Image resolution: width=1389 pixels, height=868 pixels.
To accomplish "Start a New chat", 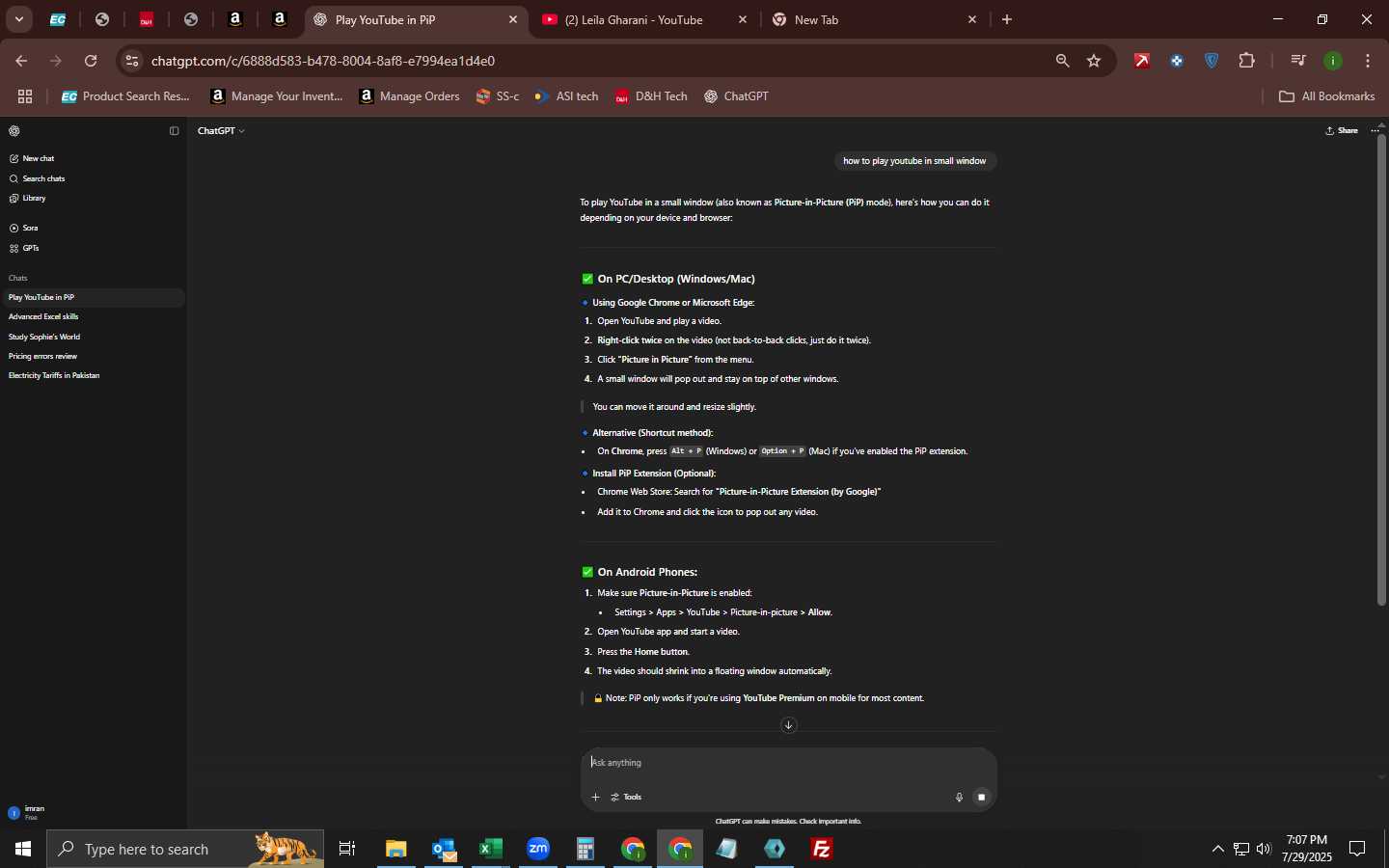I will click(32, 158).
